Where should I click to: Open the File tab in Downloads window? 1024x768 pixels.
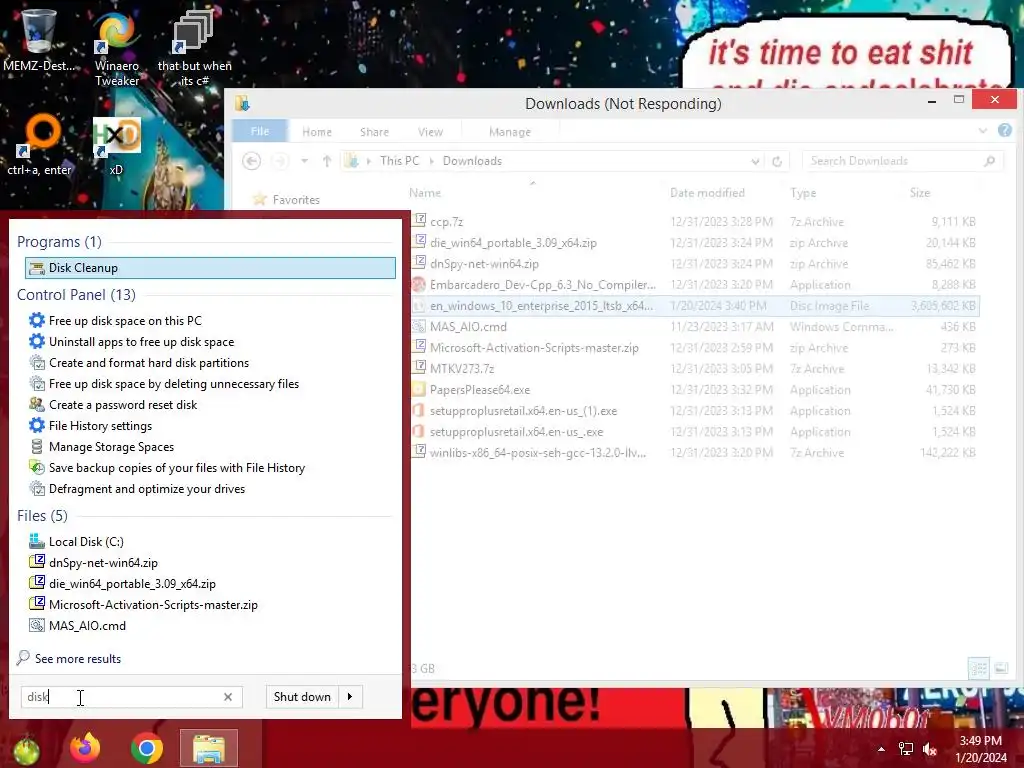pos(260,131)
